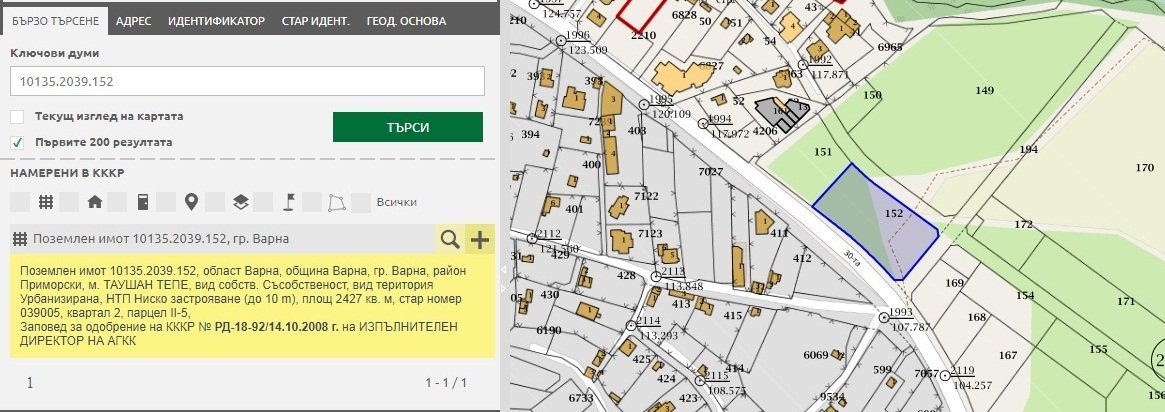
Task: Click the address location pin icon
Action: point(191,202)
